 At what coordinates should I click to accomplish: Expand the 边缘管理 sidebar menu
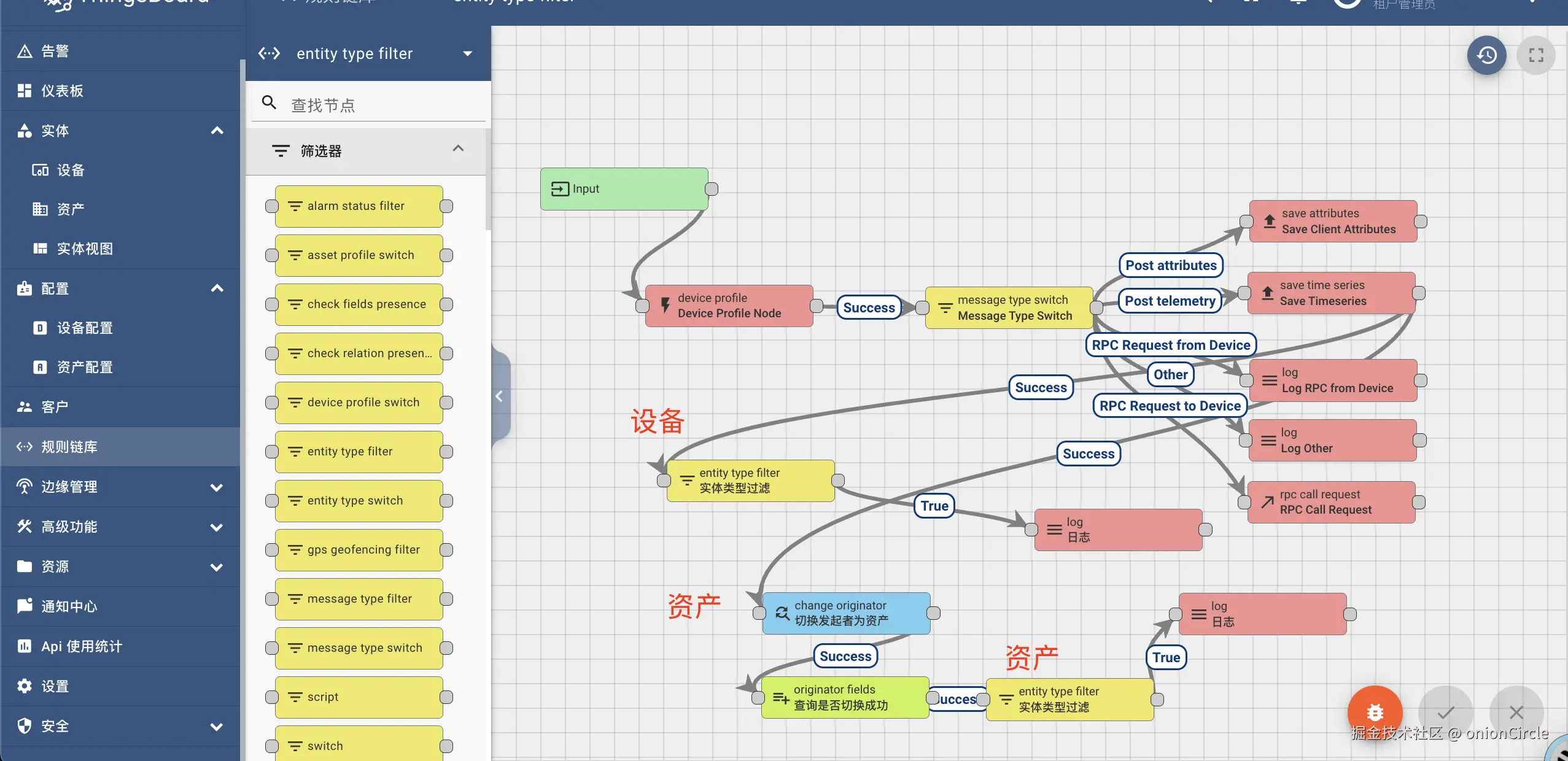pyautogui.click(x=216, y=487)
